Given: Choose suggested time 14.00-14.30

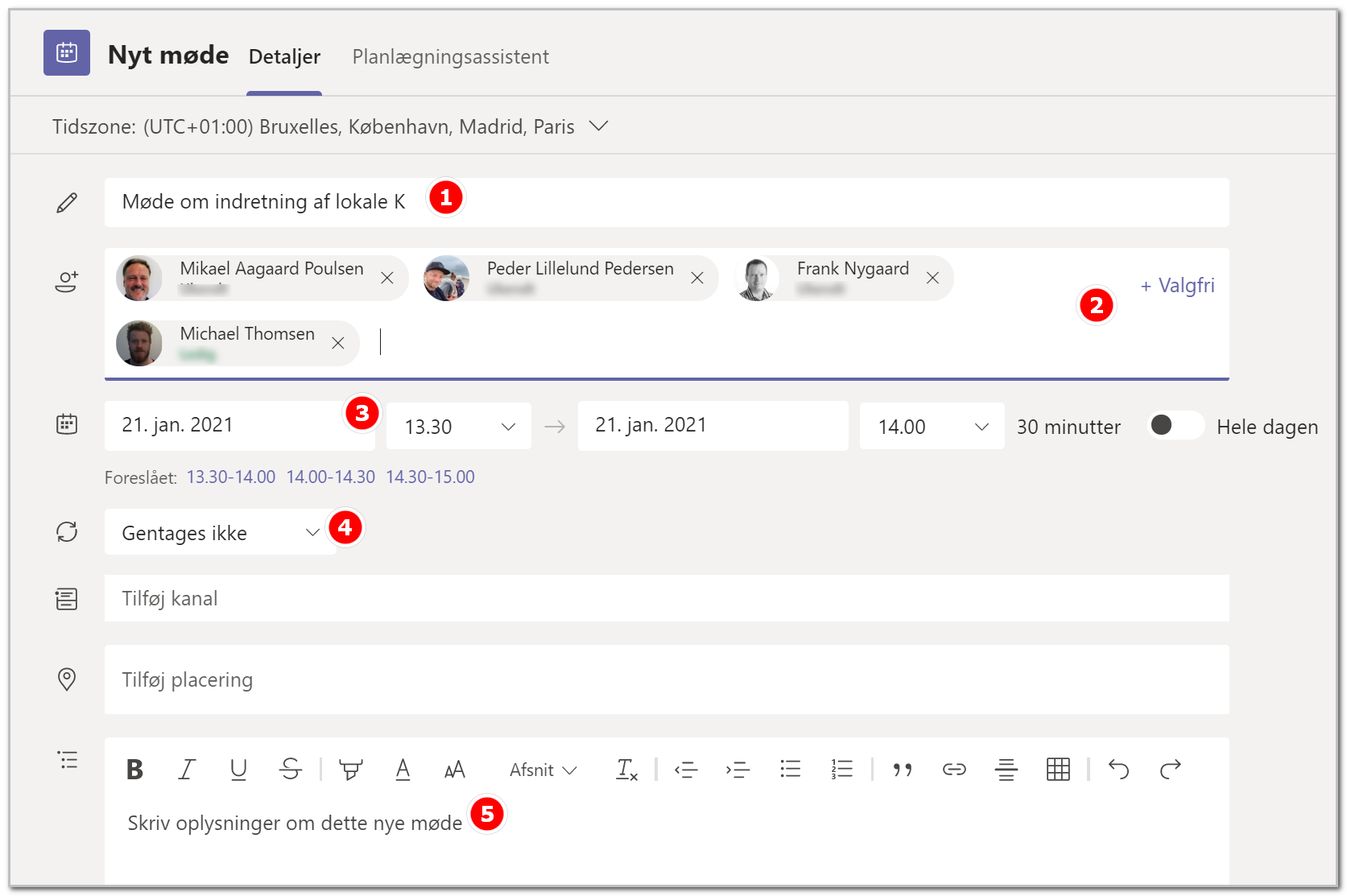Looking at the screenshot, I should [x=331, y=477].
